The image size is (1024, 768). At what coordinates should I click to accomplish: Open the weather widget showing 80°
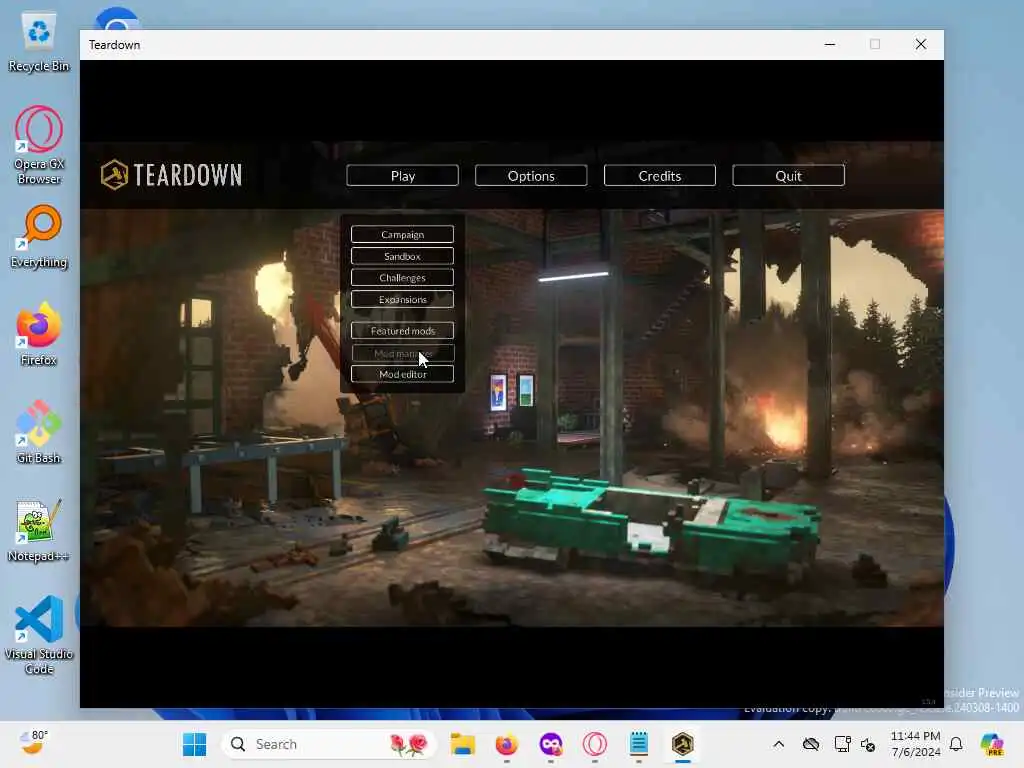(33, 743)
